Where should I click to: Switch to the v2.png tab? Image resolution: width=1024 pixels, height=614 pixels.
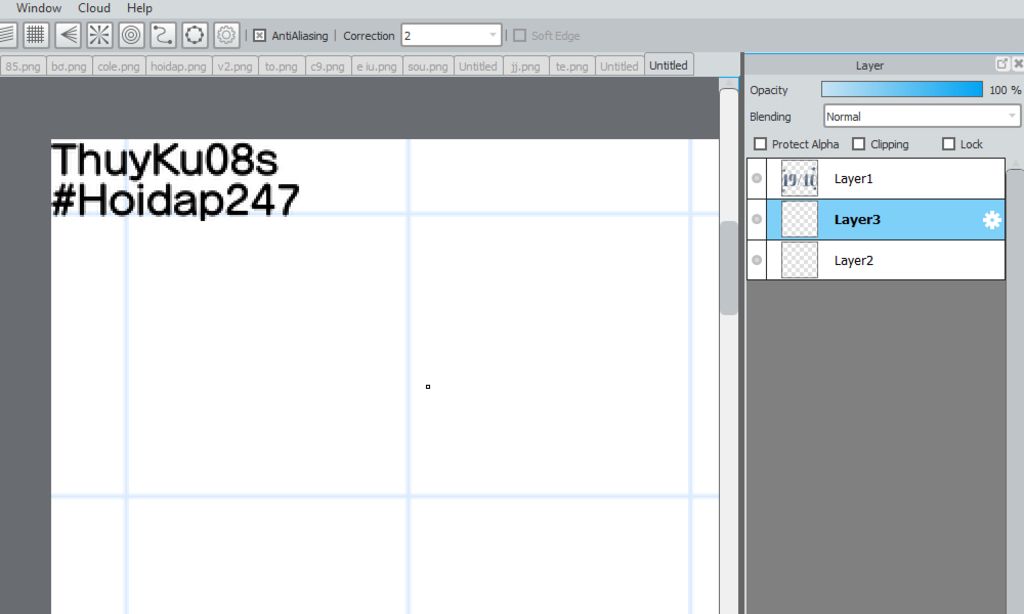click(235, 67)
